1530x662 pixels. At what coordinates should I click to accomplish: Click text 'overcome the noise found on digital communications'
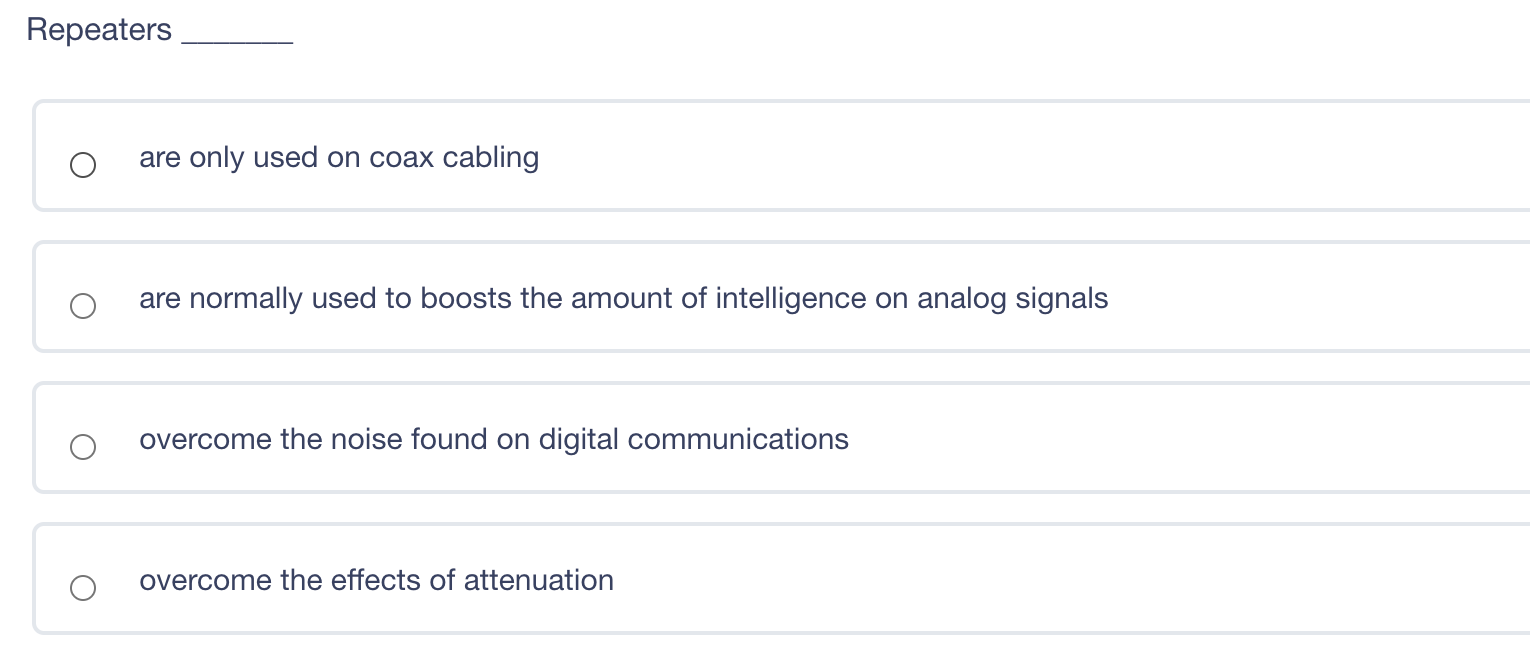tap(493, 440)
